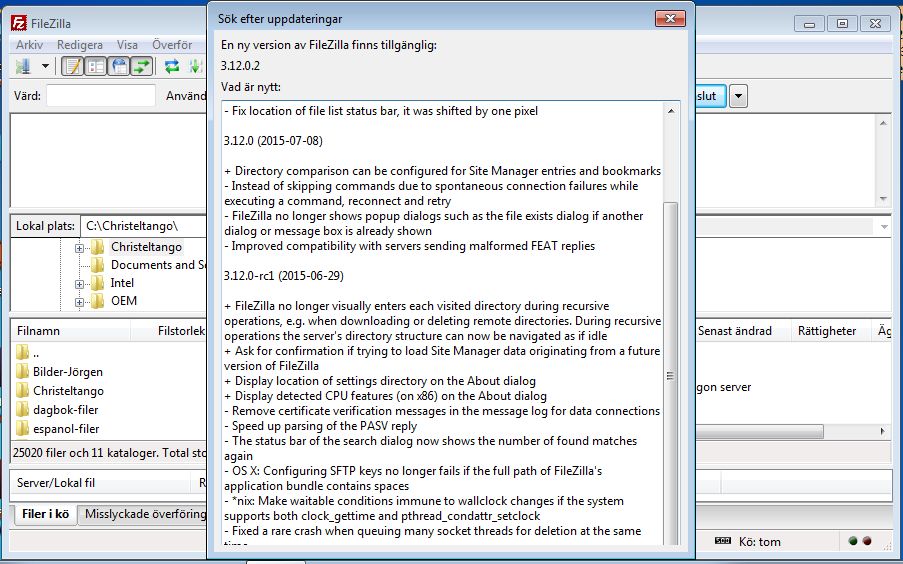Screen dimensions: 903x564
Task: Click the Lokal plats path field
Action: pyautogui.click(x=143, y=226)
